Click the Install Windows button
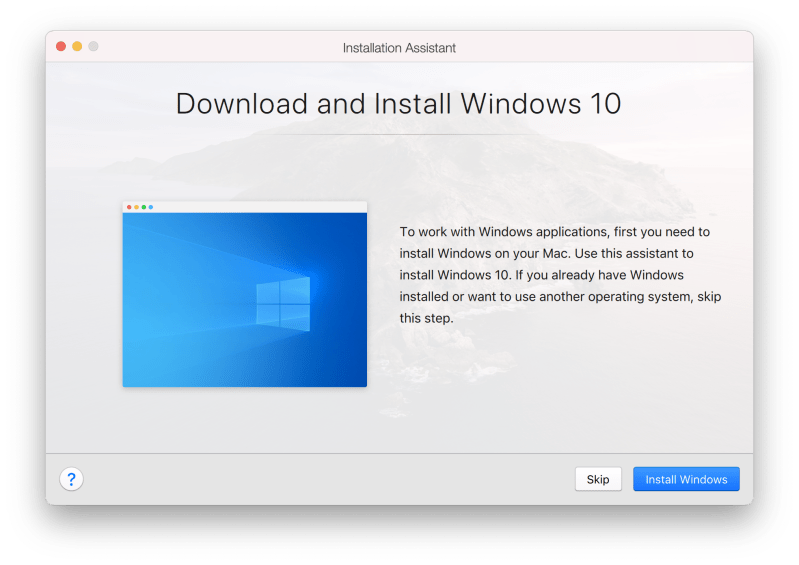 point(686,479)
